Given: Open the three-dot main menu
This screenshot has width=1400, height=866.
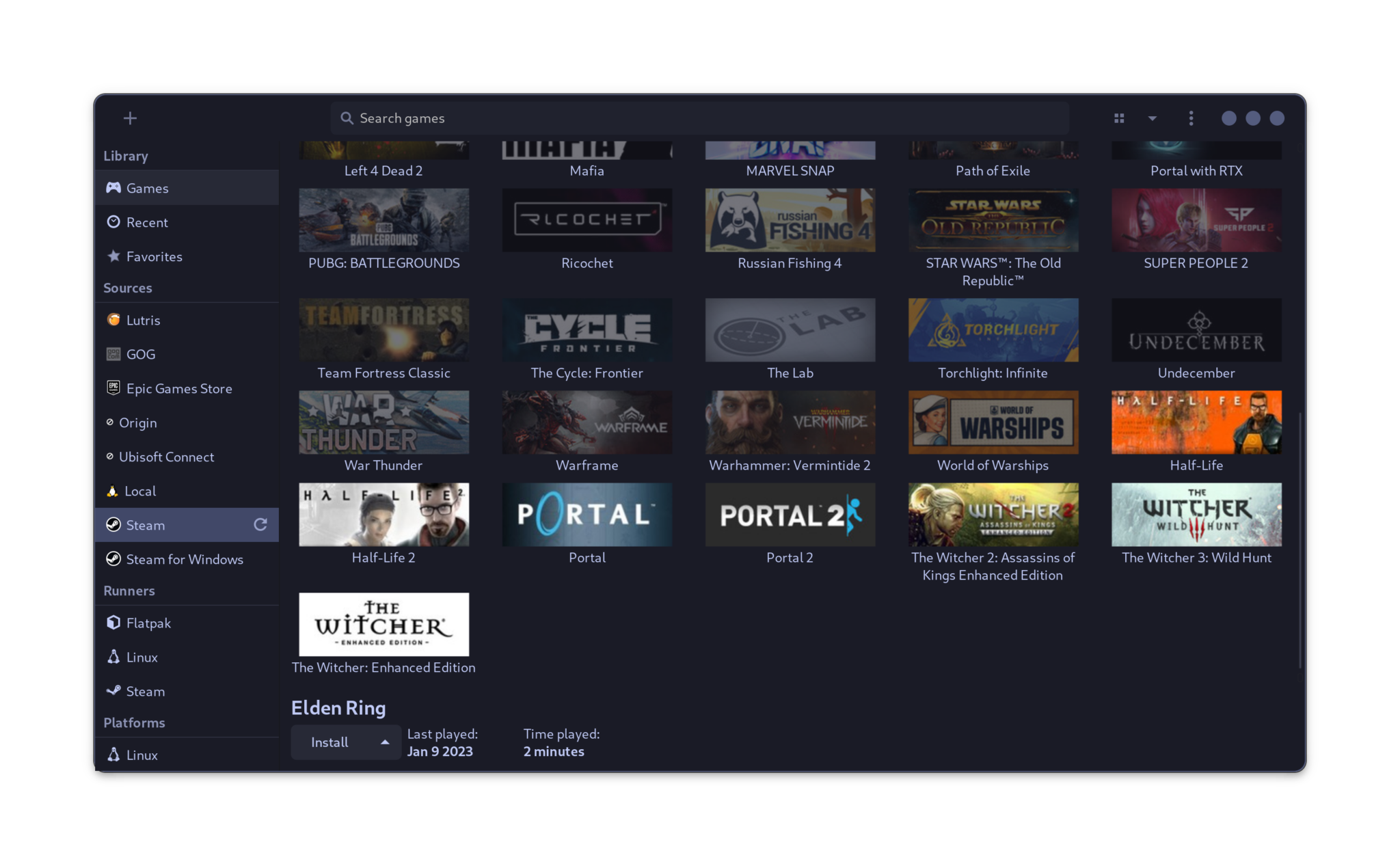Looking at the screenshot, I should pyautogui.click(x=1191, y=118).
